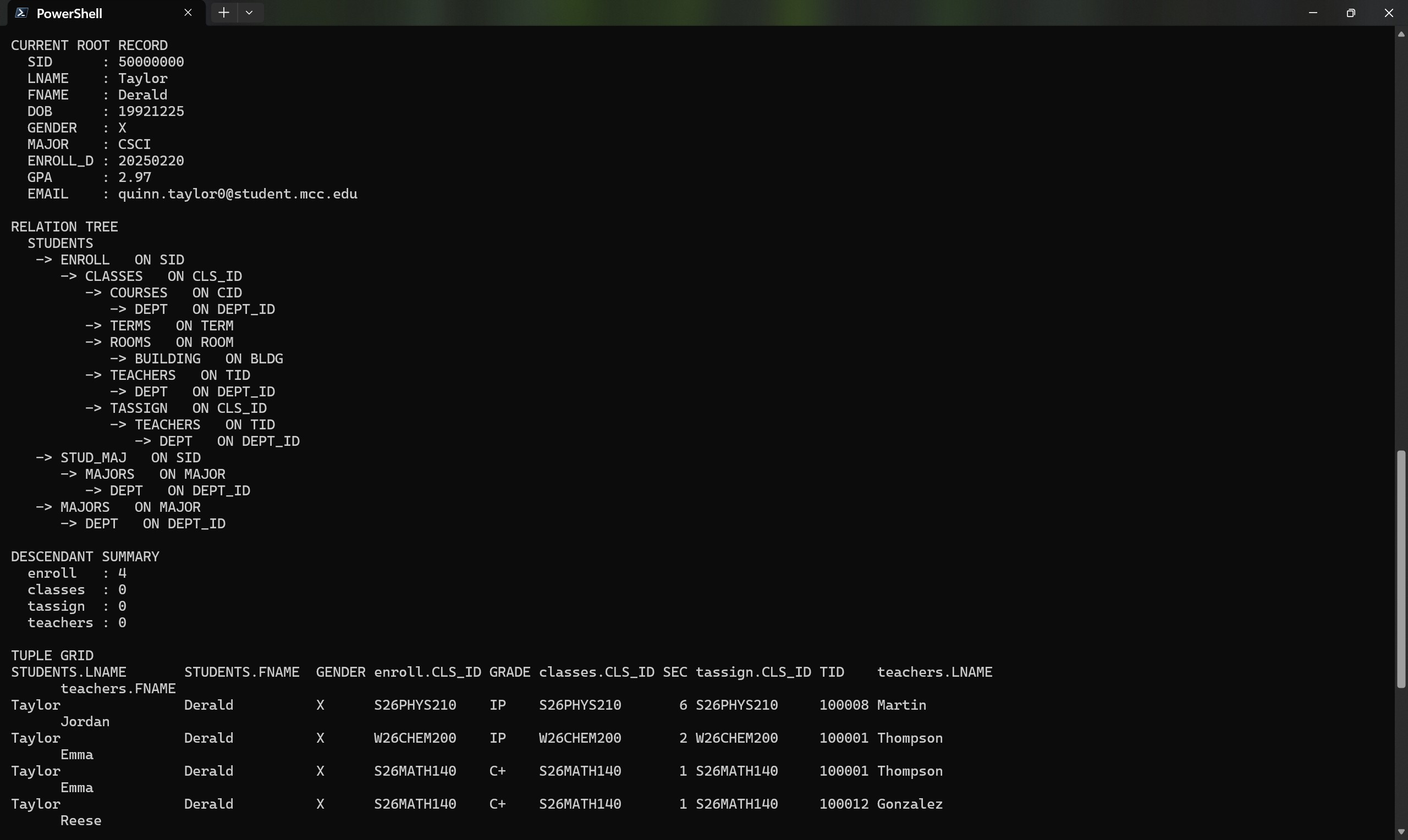Click the LNAME value Taylor in root record
1408x840 pixels.
click(x=142, y=78)
